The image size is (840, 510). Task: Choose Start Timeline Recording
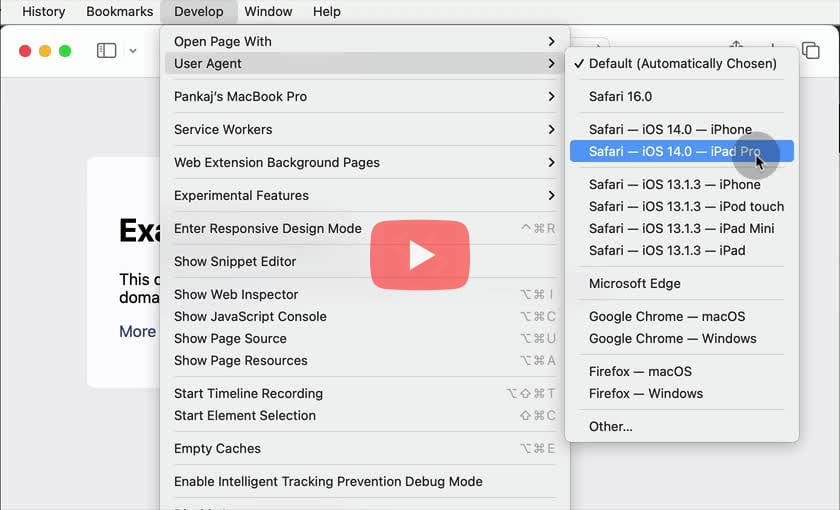coord(364,393)
